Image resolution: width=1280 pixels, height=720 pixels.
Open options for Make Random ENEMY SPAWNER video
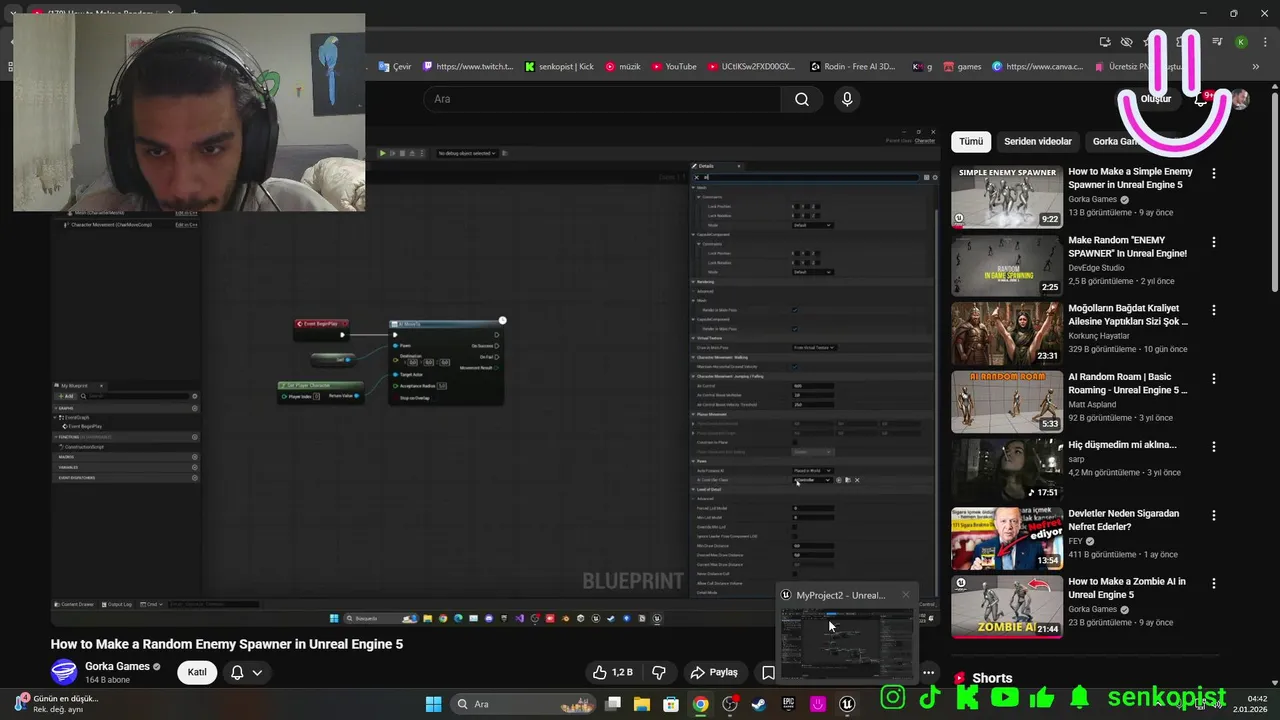[1214, 242]
